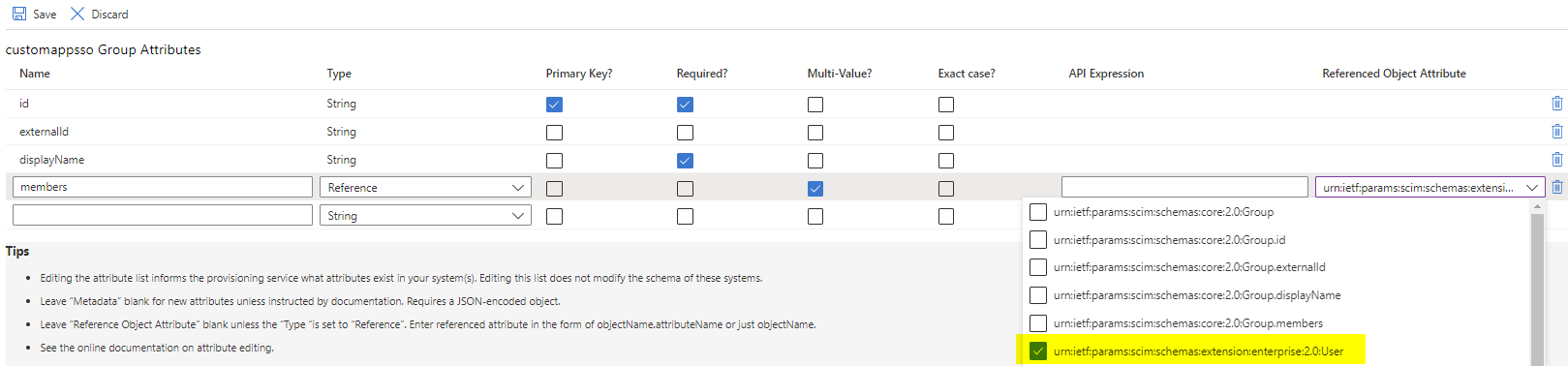Screen dimensions: 1568x366
Task: Collapse the Referenced Object Attribute dropdown
Action: click(1532, 187)
